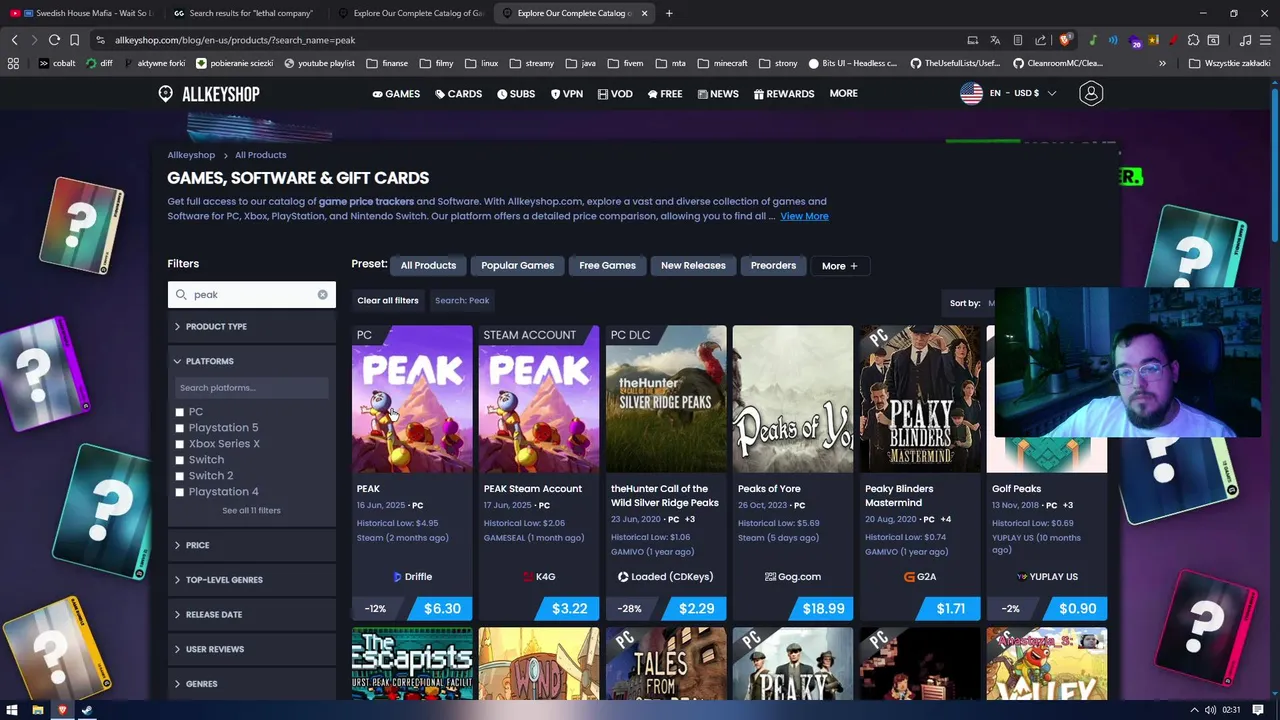Click Clear all filters
Image resolution: width=1280 pixels, height=720 pixels.
pos(388,301)
